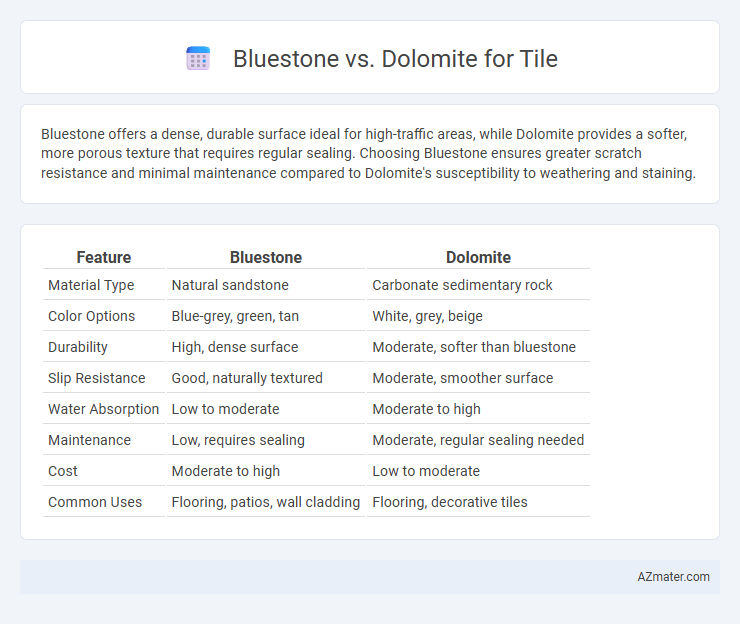Viewport: 740px width, 624px height.
Task: Open the AZmater.com footer link
Action: click(673, 577)
